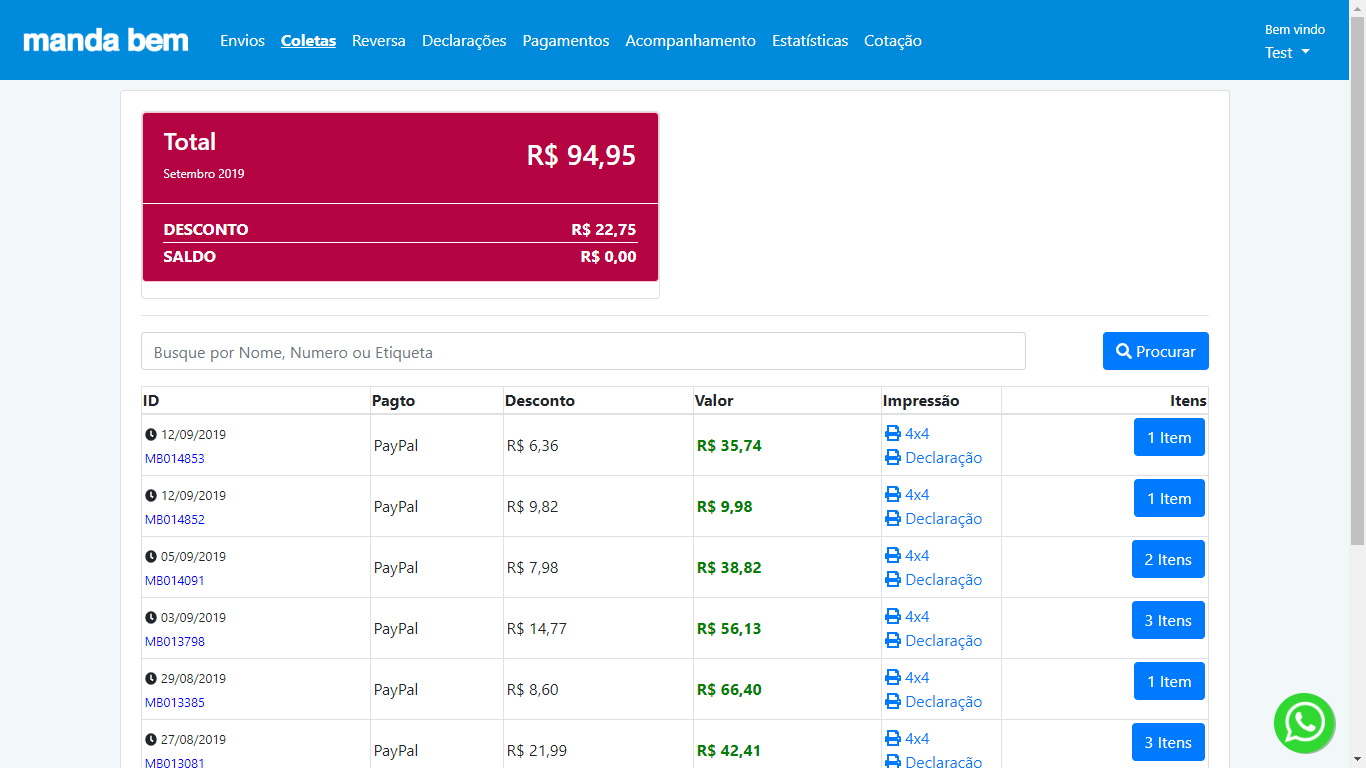The width and height of the screenshot is (1366, 768).
Task: Open 3 Itens button for MB013798
Action: [x=1168, y=620]
